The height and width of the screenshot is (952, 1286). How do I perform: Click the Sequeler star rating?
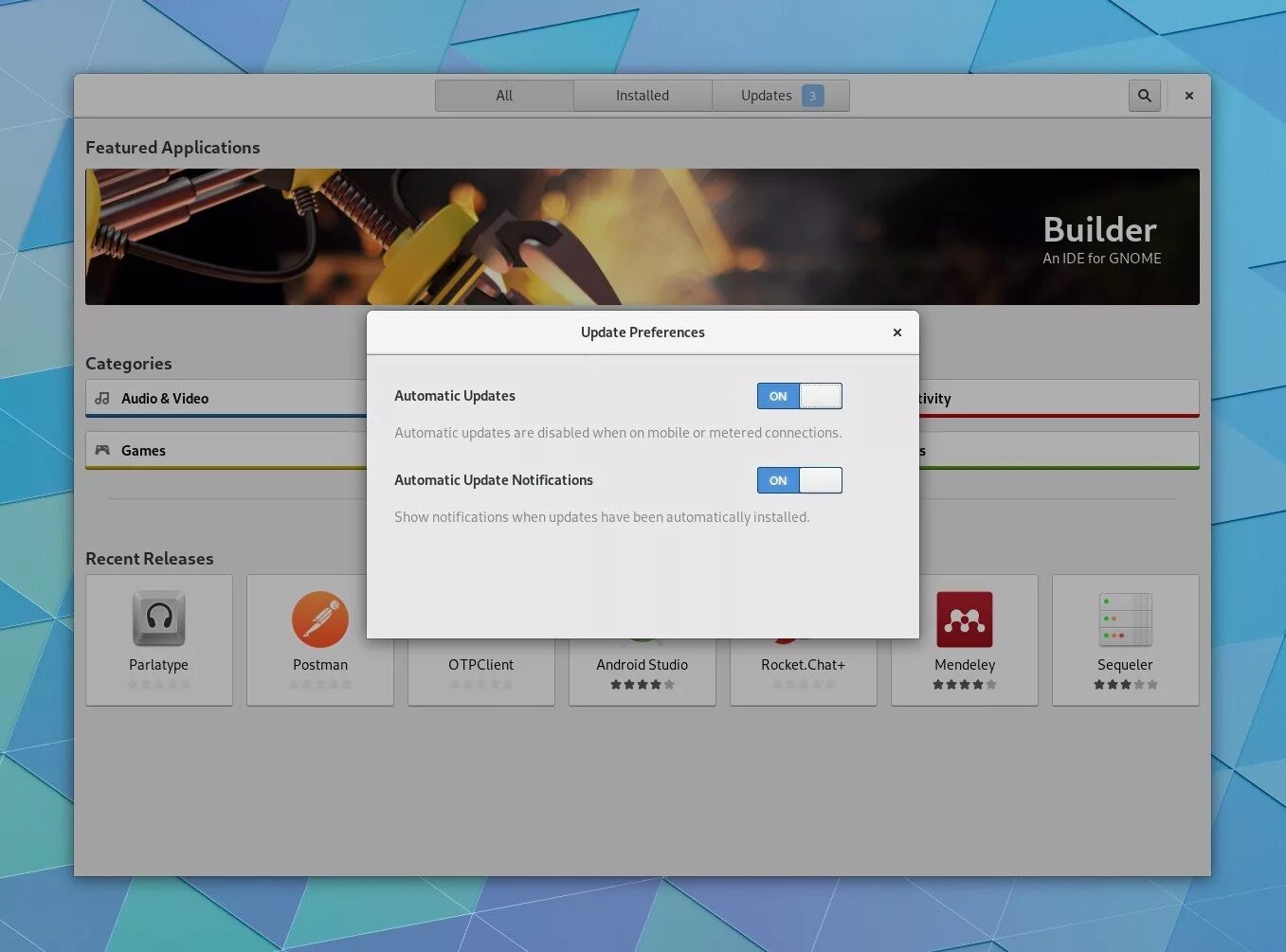pos(1125,684)
